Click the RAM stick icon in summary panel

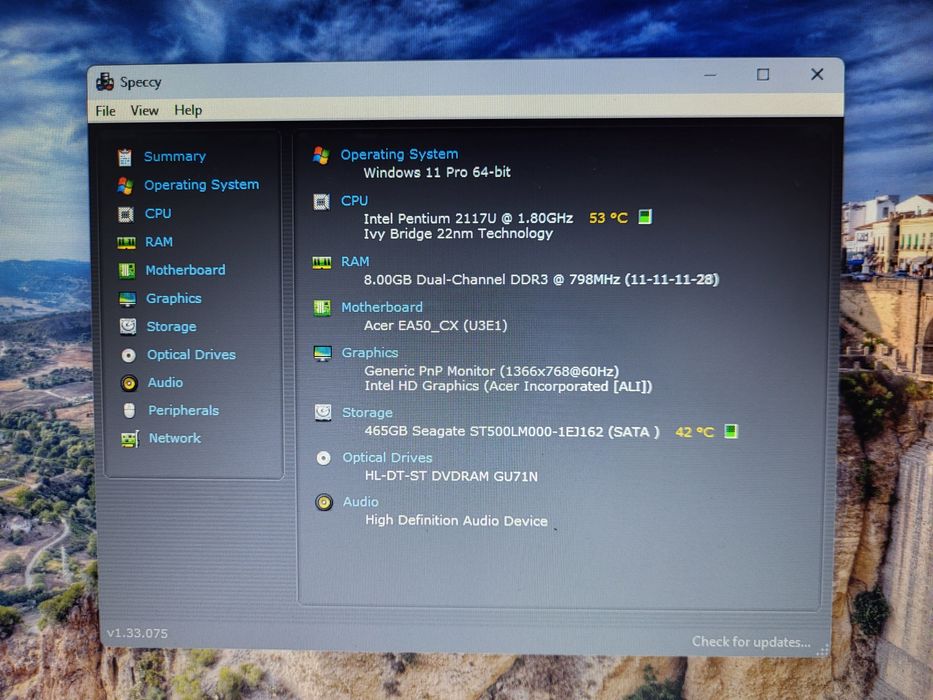coord(322,262)
